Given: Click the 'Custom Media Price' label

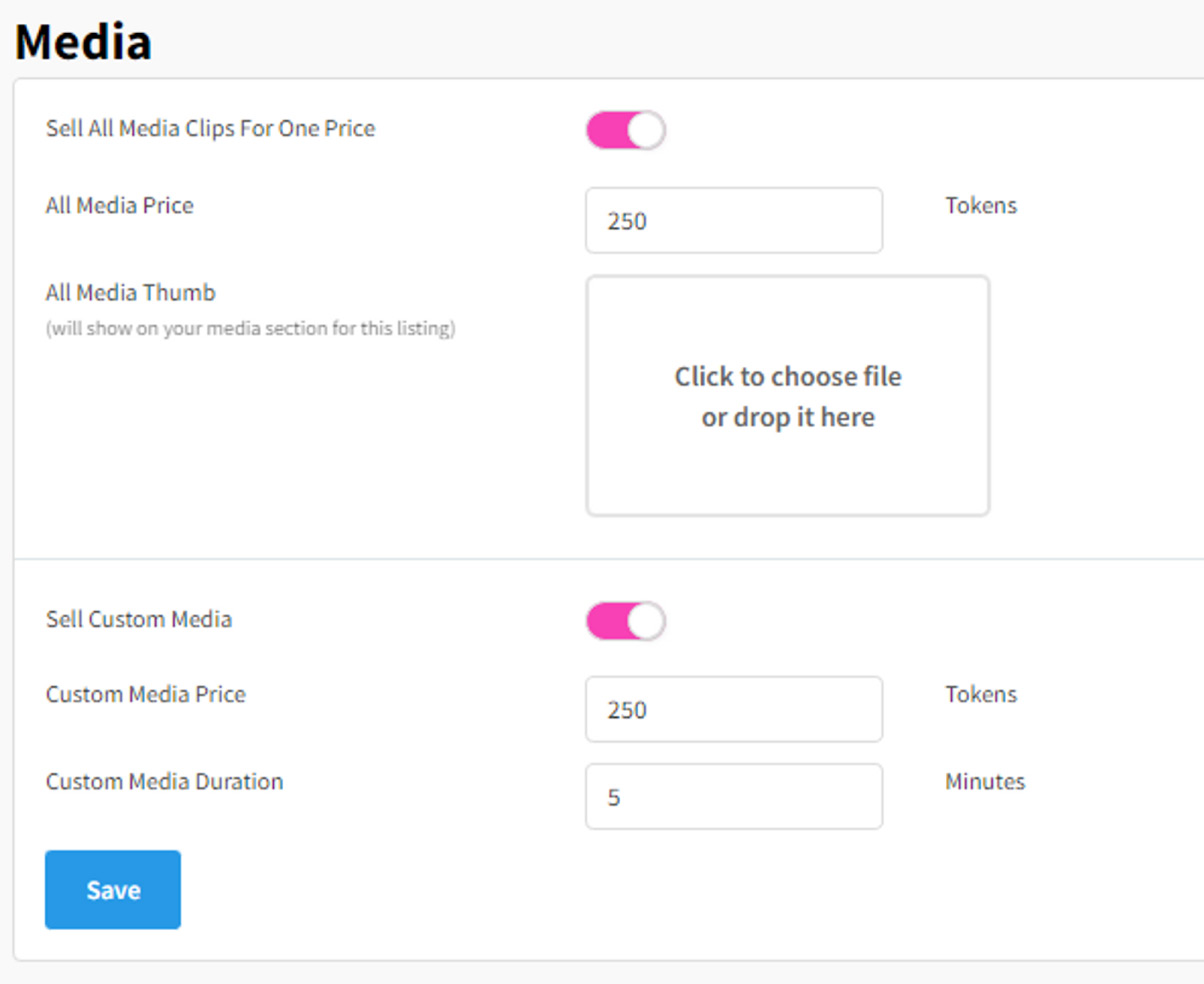Looking at the screenshot, I should click(x=146, y=694).
